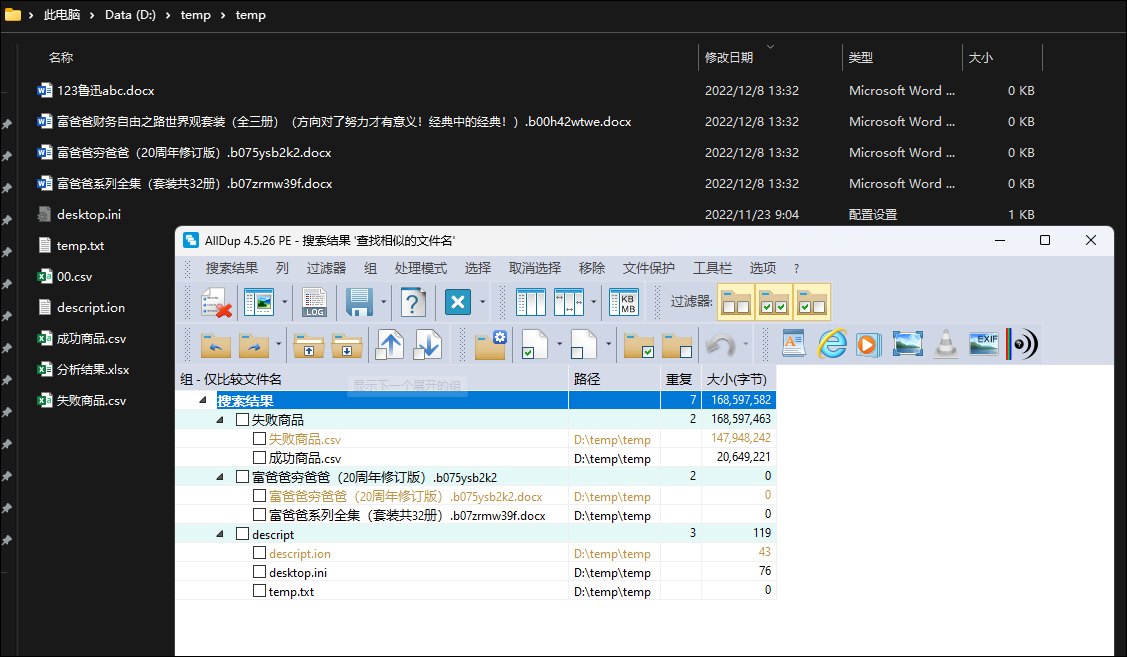Open dropdown arrow beside save icon

coord(384,302)
